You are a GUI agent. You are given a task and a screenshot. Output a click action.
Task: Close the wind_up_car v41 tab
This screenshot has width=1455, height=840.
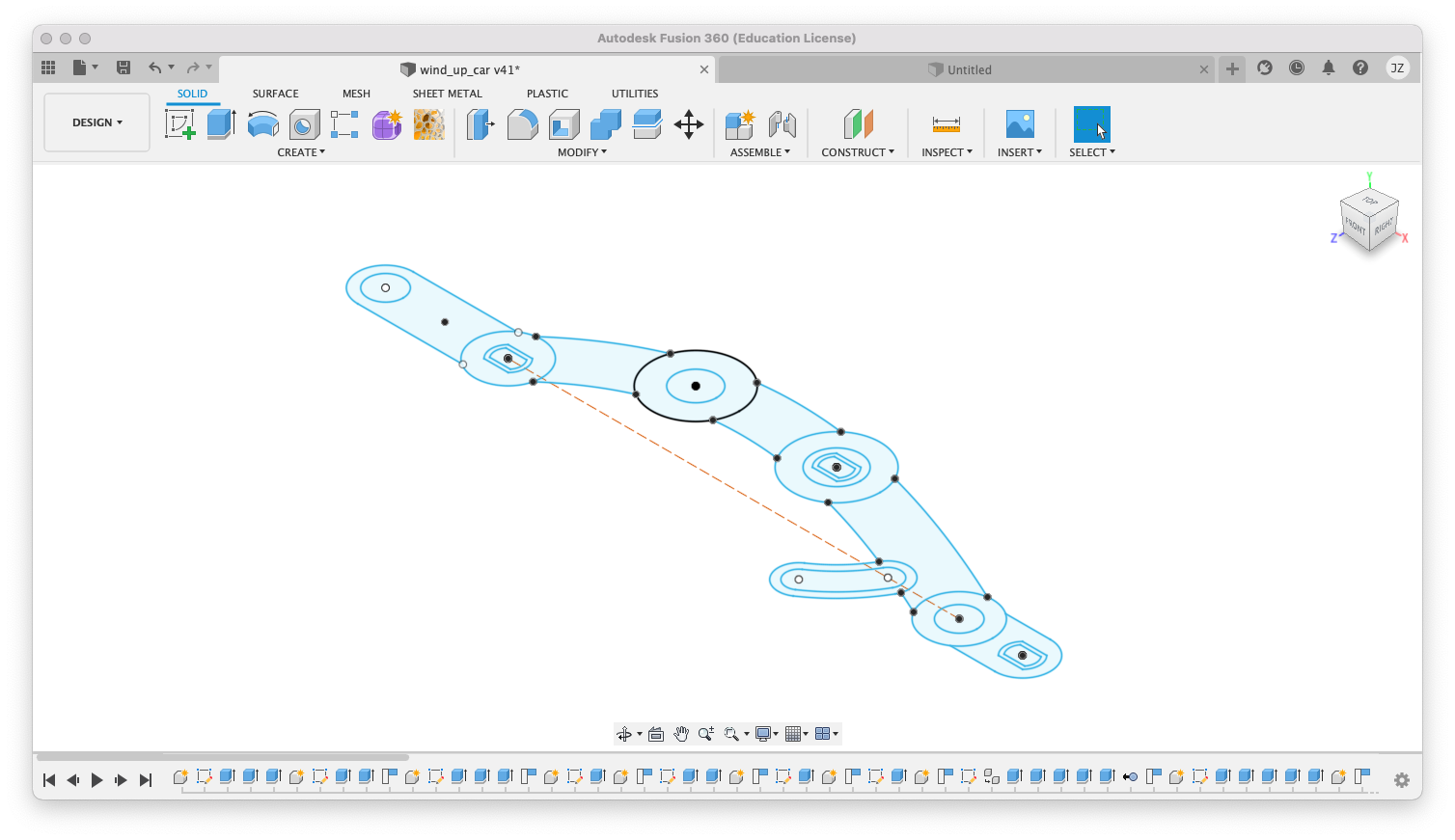704,69
